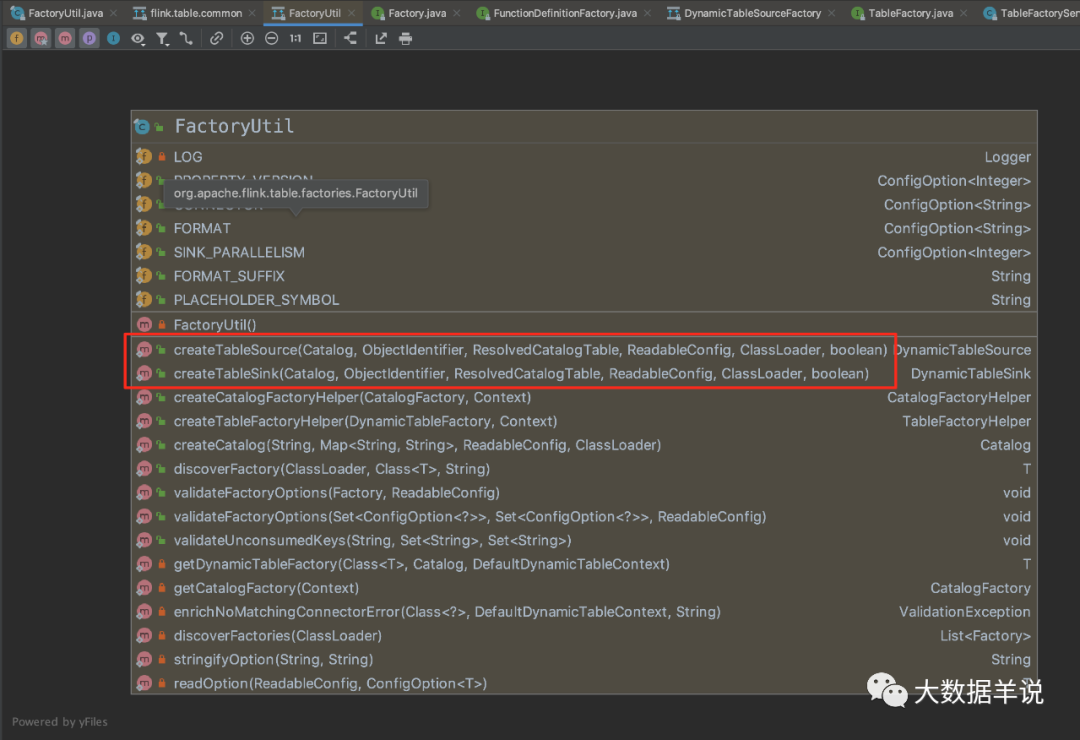
Task: Toggle the Methods (m) filter button
Action: 65,39
